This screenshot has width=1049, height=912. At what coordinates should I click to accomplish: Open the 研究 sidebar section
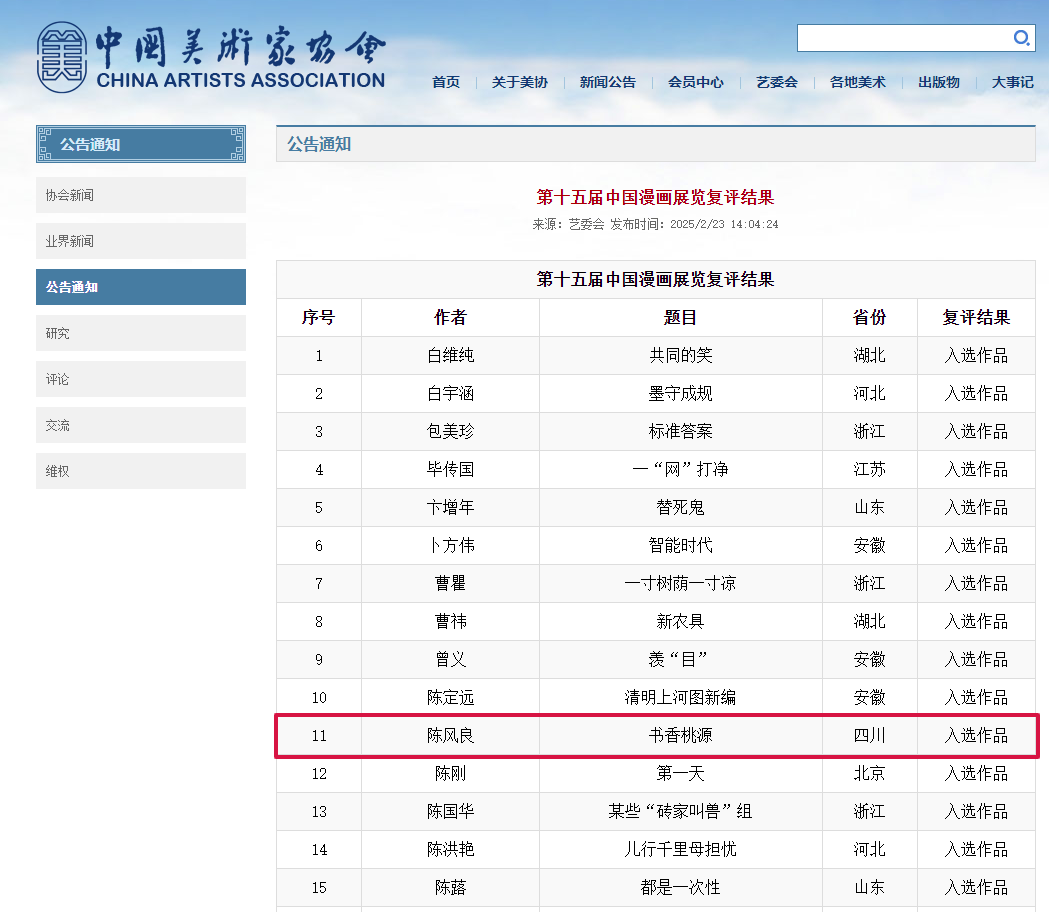[x=141, y=333]
